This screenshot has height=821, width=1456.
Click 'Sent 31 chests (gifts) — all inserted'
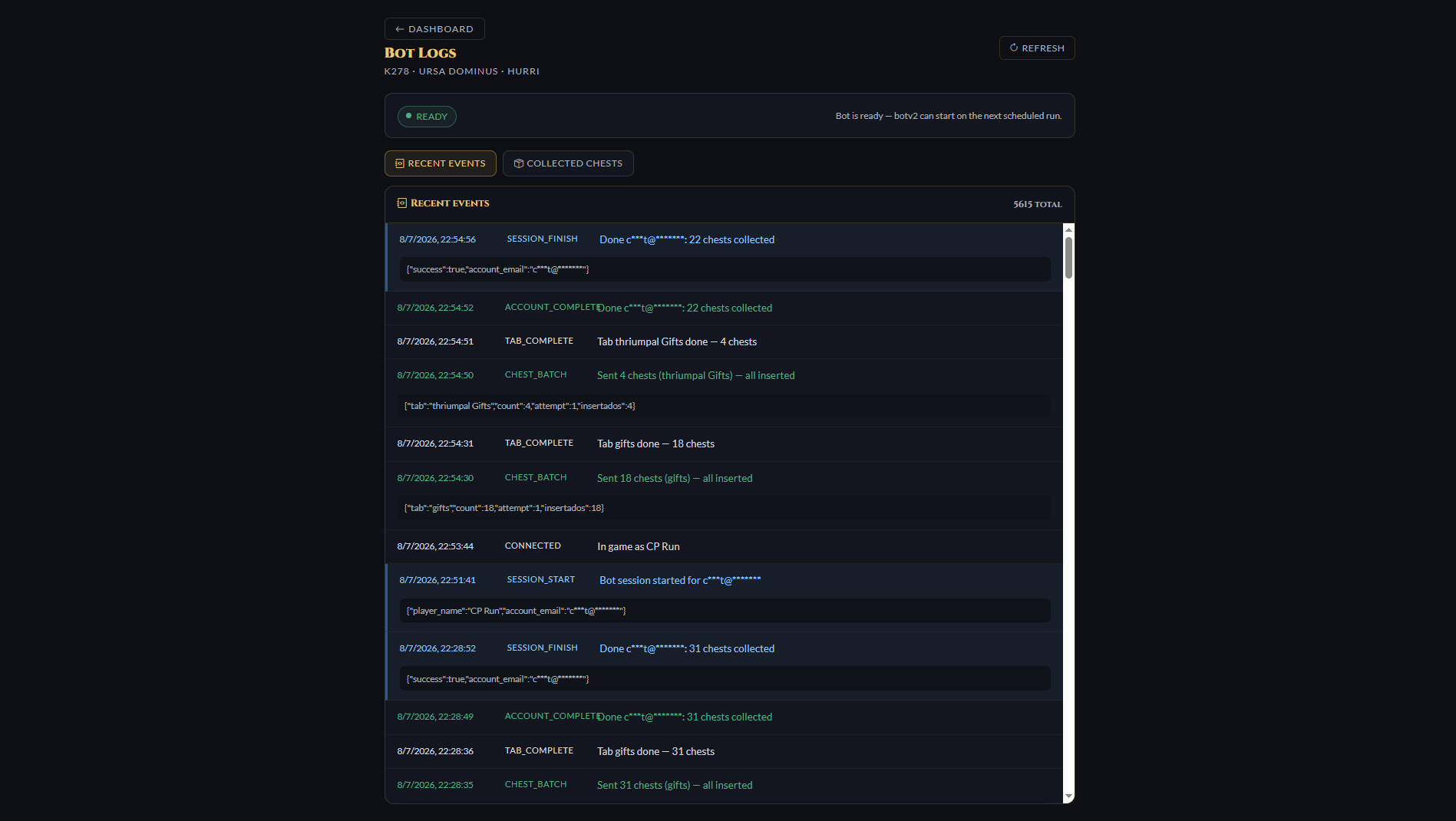675,785
